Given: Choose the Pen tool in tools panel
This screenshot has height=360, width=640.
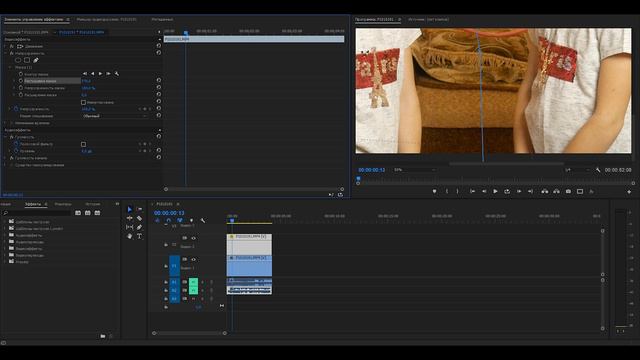Looking at the screenshot, I should (139, 227).
